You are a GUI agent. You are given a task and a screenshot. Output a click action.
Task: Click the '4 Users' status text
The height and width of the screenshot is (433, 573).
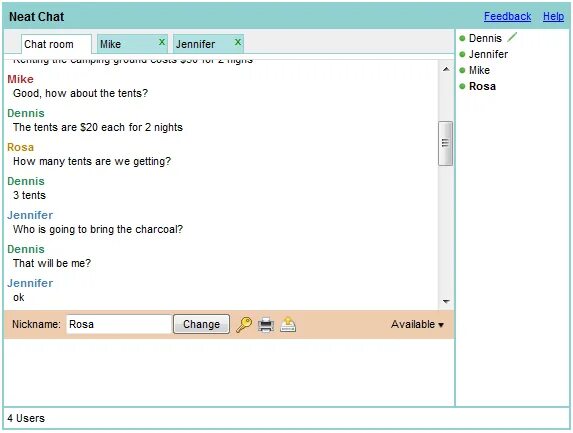click(26, 418)
